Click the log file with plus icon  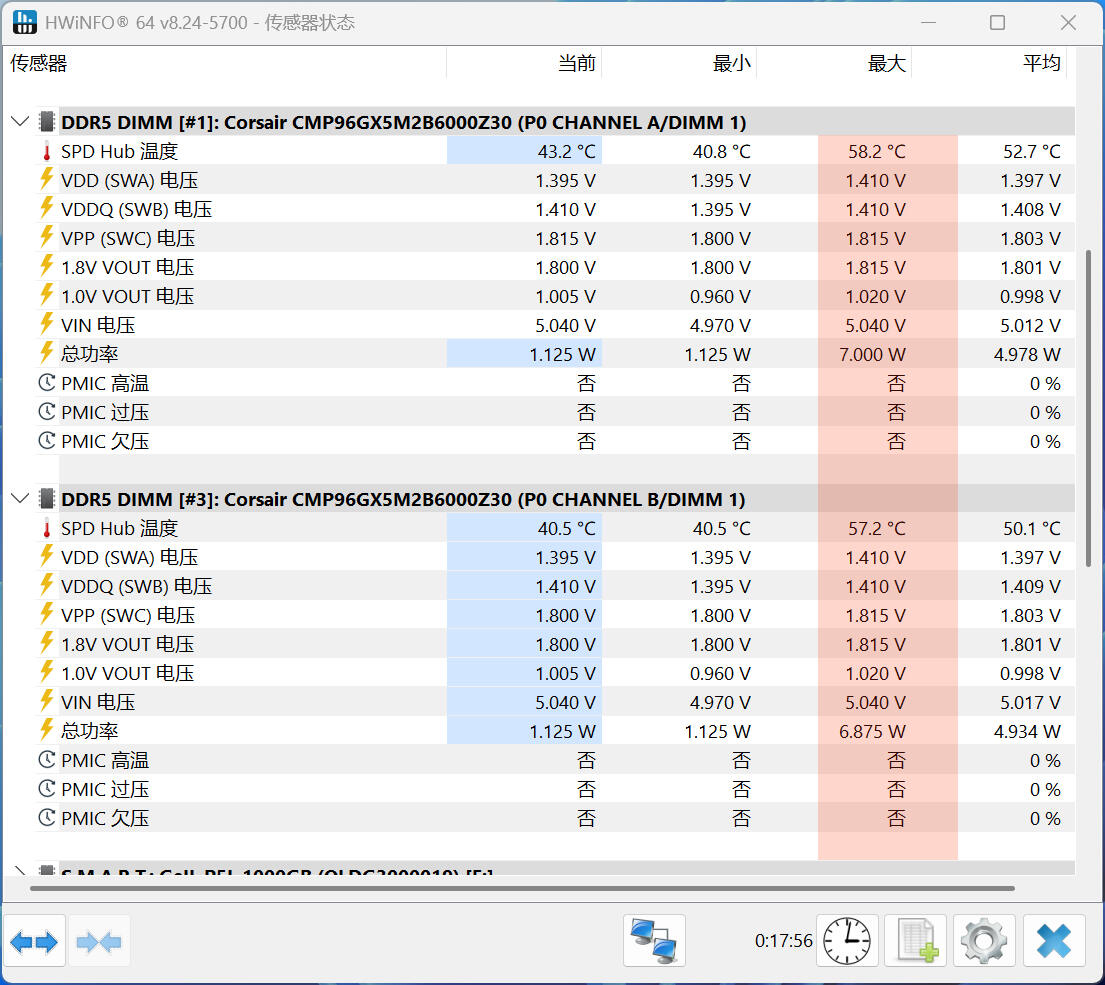point(916,941)
